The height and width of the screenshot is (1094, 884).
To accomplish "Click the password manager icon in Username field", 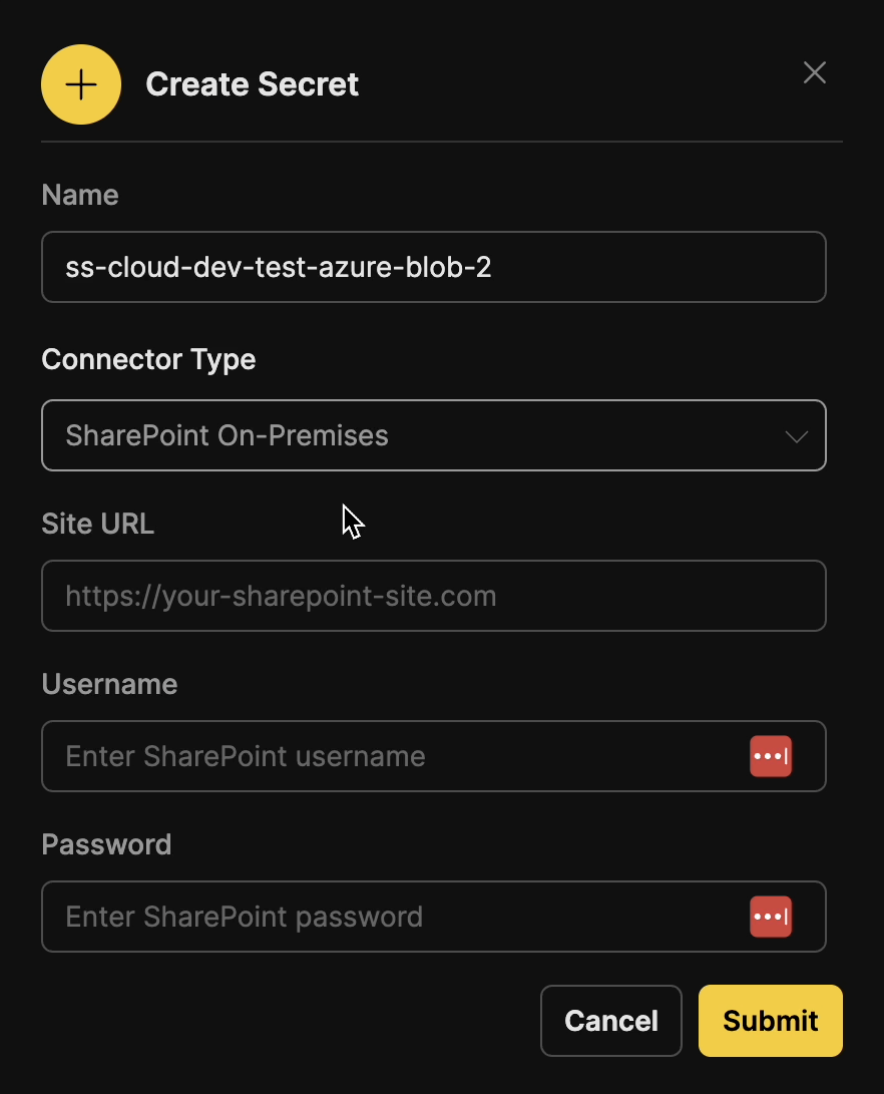I will tap(770, 756).
